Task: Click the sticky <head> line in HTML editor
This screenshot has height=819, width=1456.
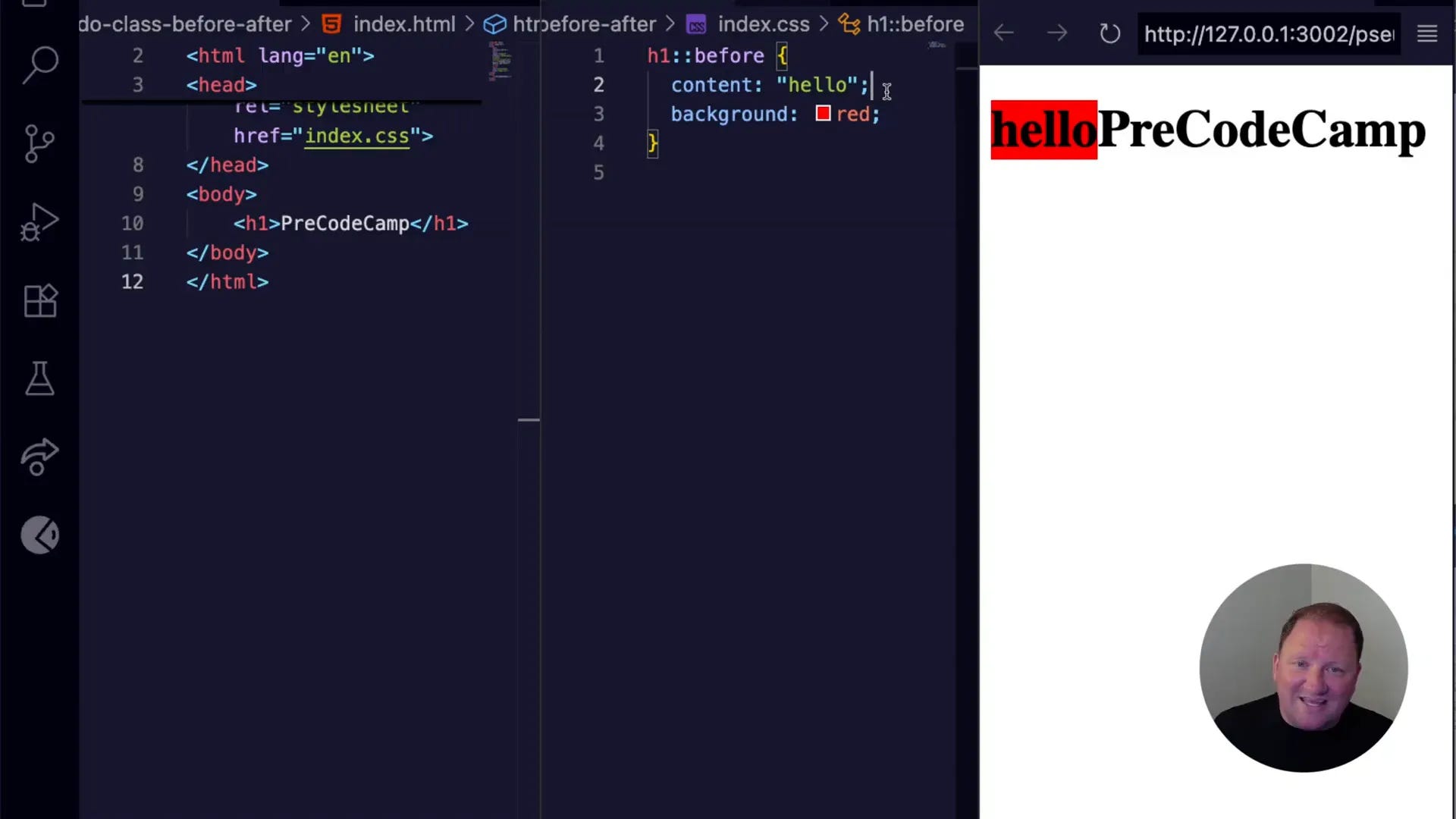Action: [x=221, y=85]
